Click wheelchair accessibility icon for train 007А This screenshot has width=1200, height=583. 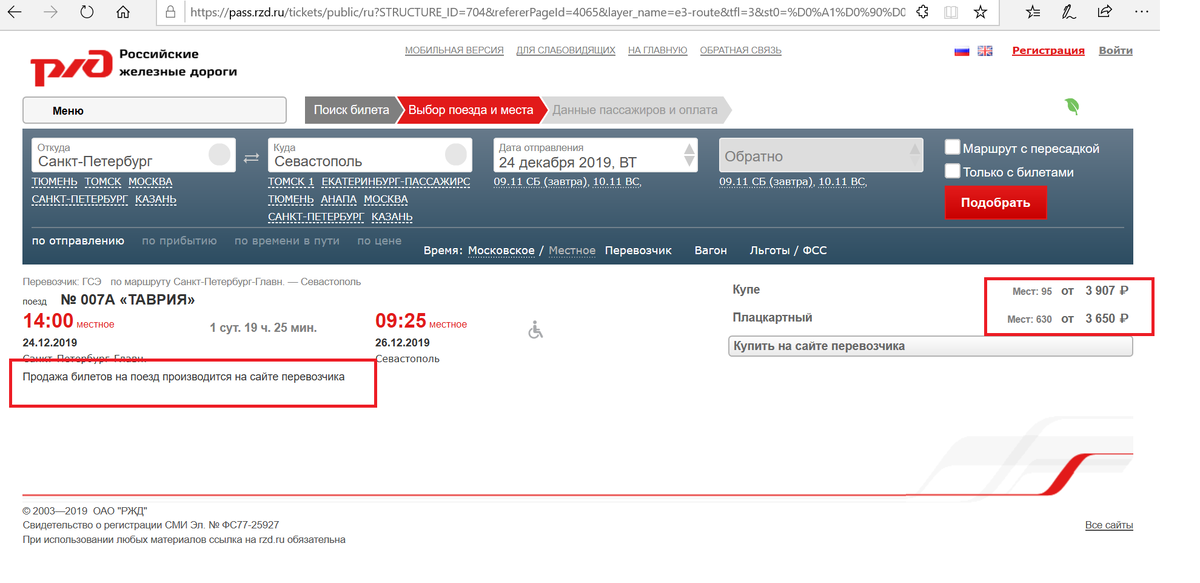(535, 329)
